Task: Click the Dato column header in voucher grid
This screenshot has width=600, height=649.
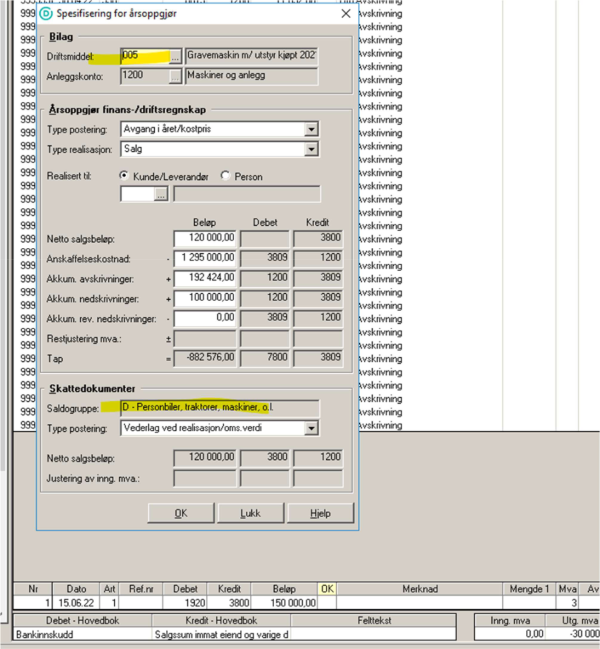Action: click(76, 589)
